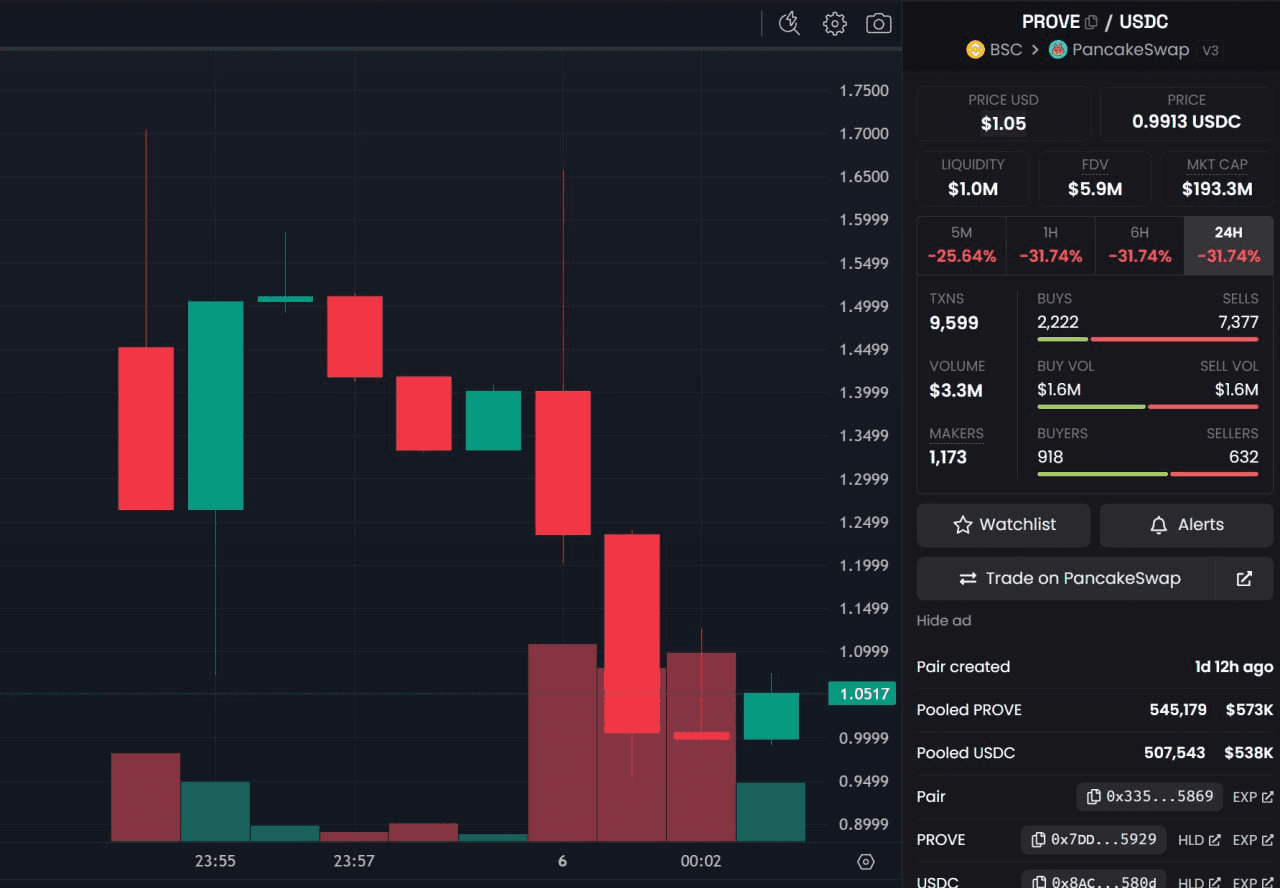Click the 0.8999 price axis label

coord(863,825)
